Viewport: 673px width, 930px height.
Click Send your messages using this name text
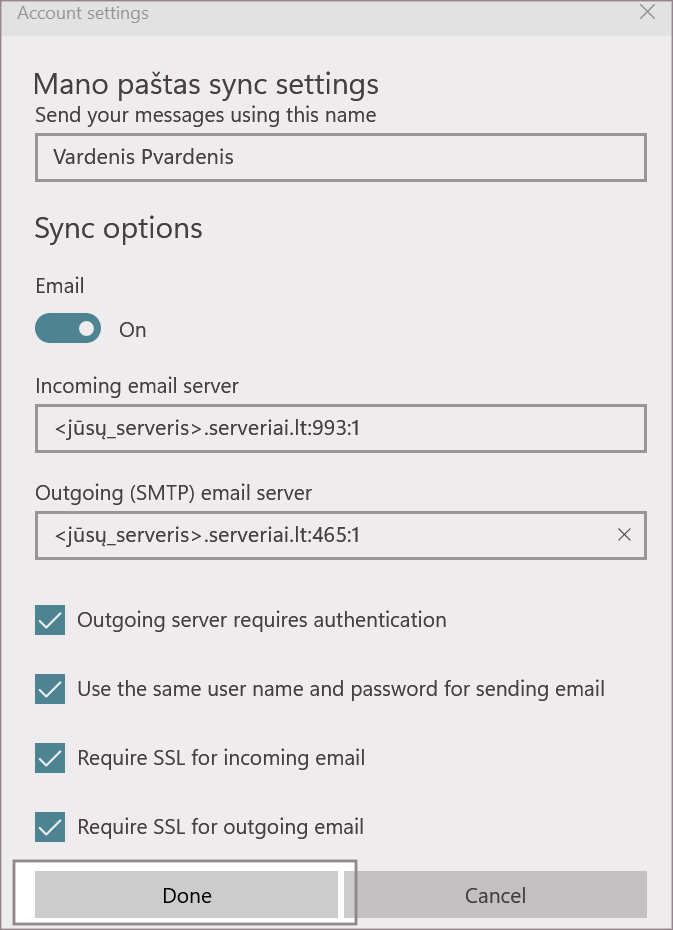click(x=205, y=115)
